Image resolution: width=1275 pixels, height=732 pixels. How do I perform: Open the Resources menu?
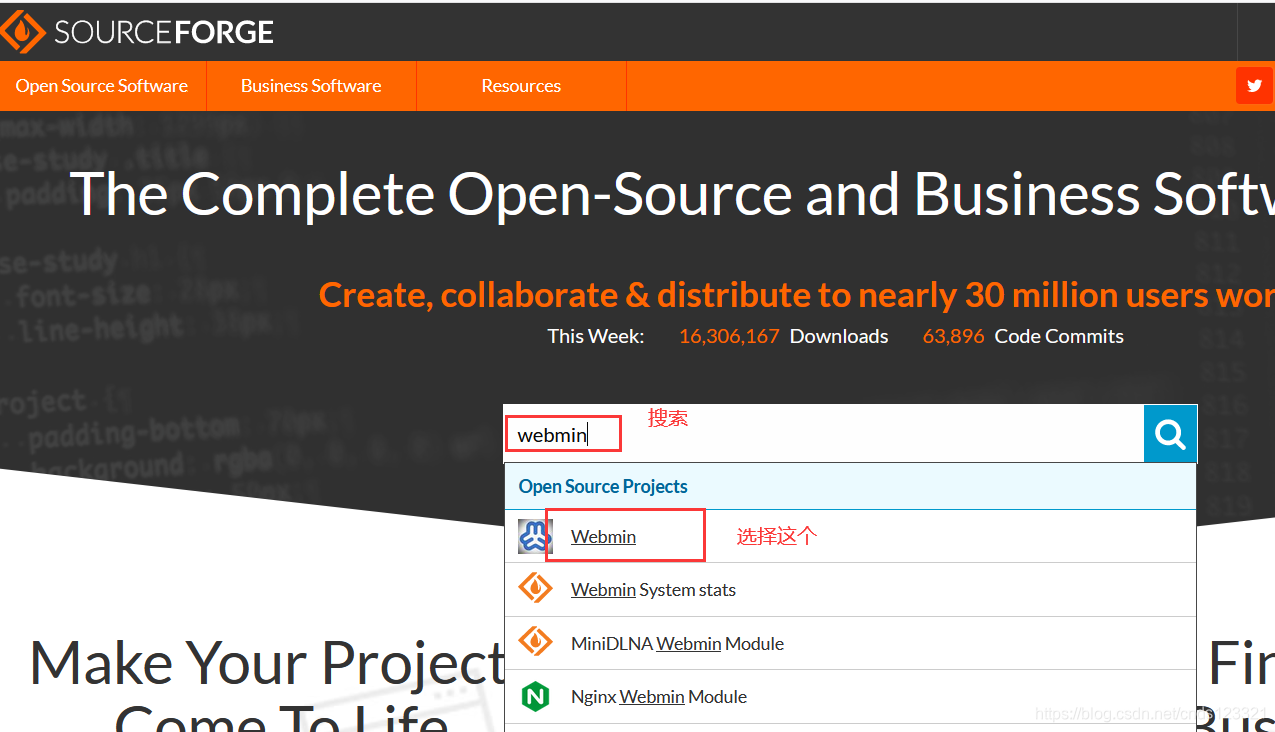click(x=521, y=86)
